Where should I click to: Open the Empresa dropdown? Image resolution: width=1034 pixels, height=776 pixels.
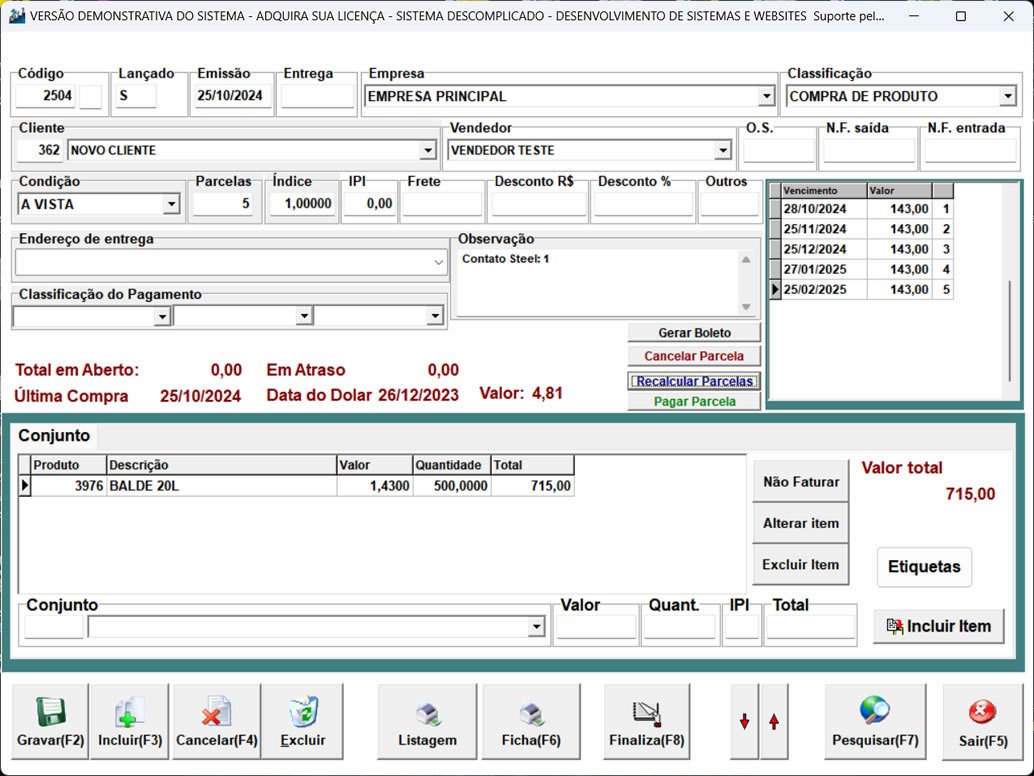point(767,96)
